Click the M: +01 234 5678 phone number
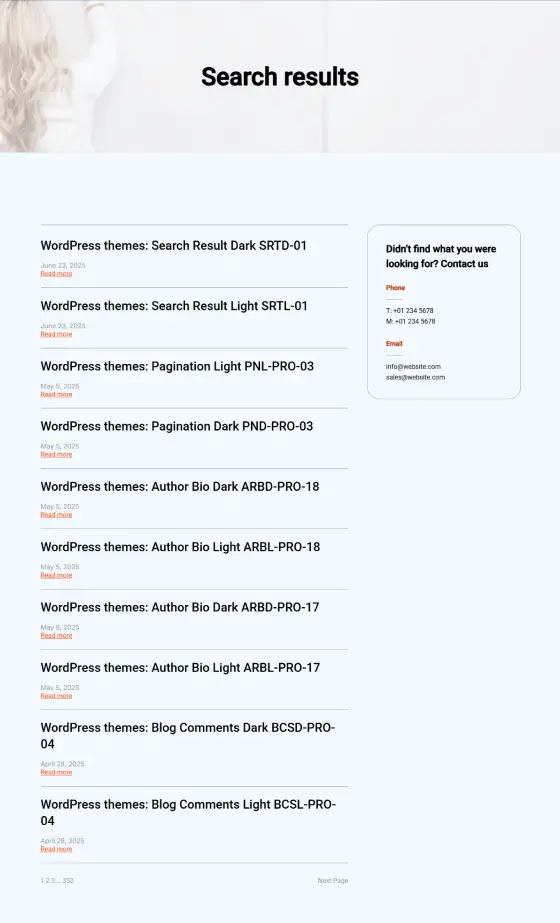 point(410,321)
